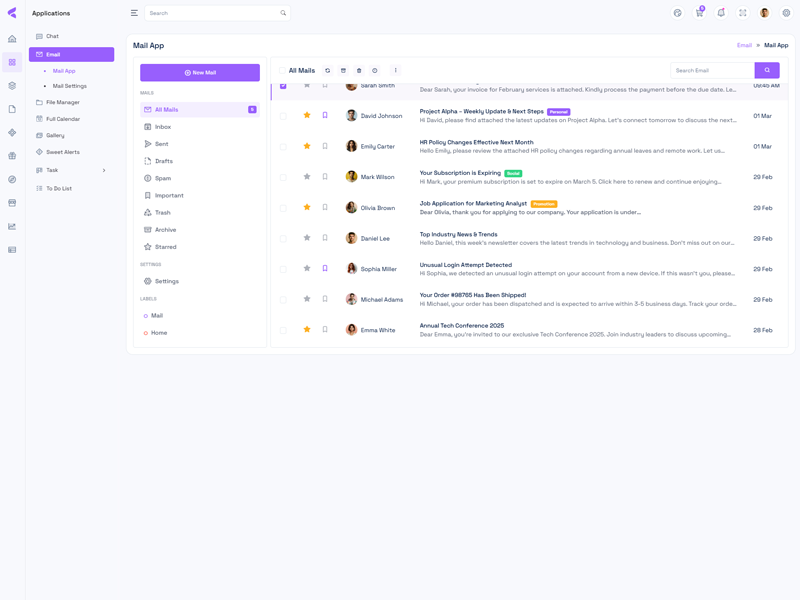Screen dimensions: 800x600
Task: Go to Mail Settings in sidebar
Action: point(69,86)
